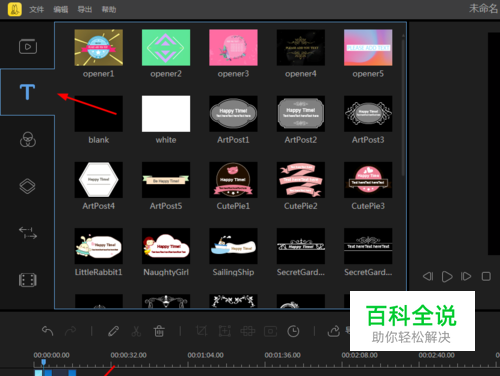500x376 pixels.
Task: Open the filters sidebar icon
Action: click(x=28, y=139)
